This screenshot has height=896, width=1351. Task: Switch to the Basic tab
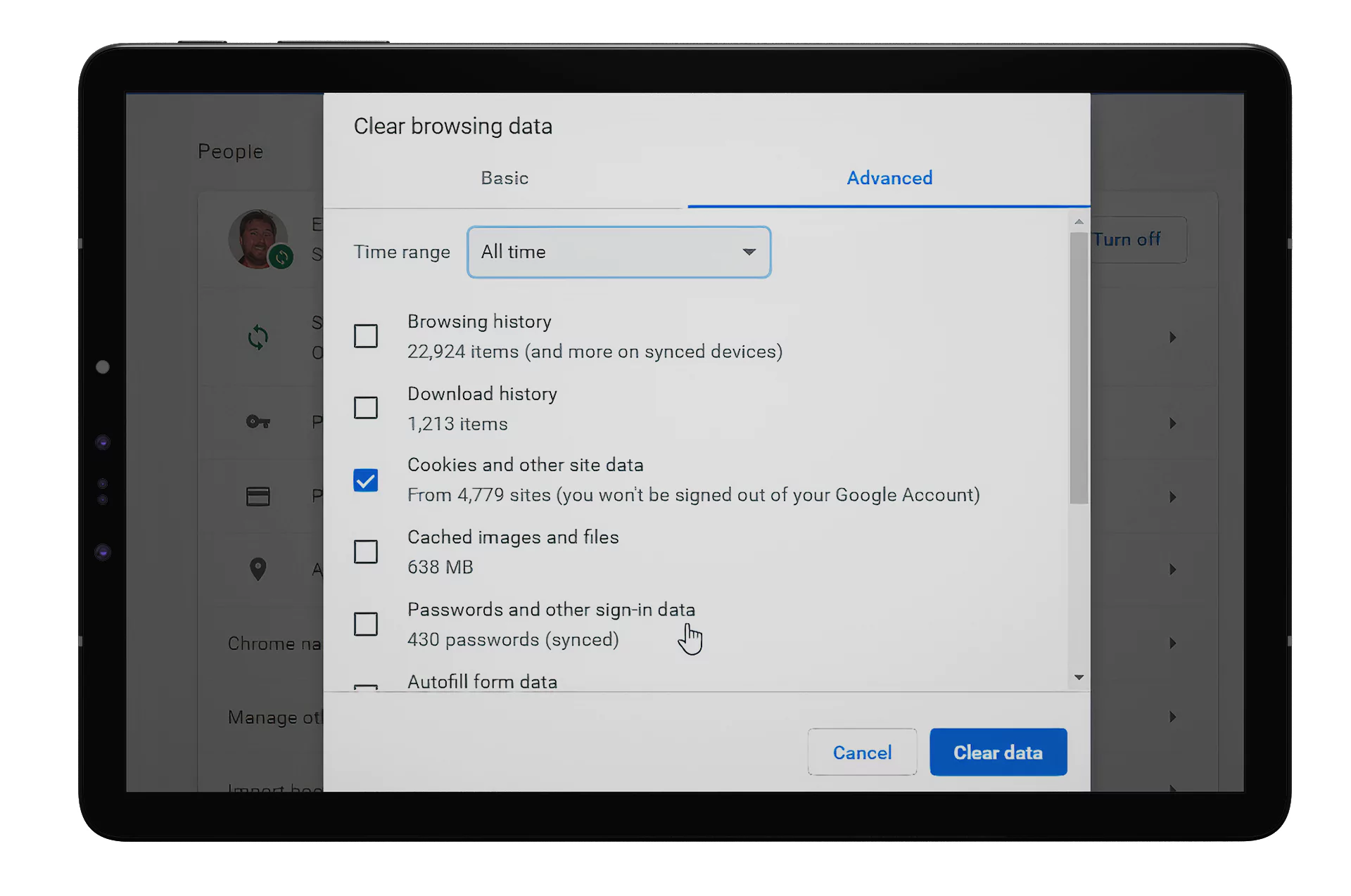click(505, 178)
